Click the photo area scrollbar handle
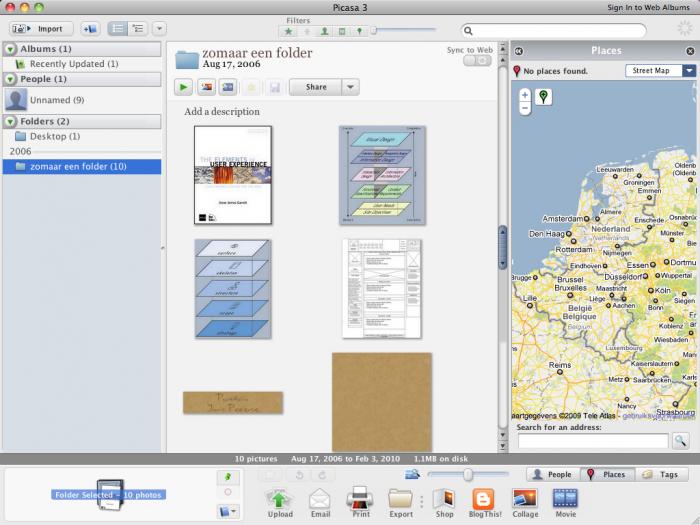Viewport: 700px width, 525px height. [x=503, y=248]
